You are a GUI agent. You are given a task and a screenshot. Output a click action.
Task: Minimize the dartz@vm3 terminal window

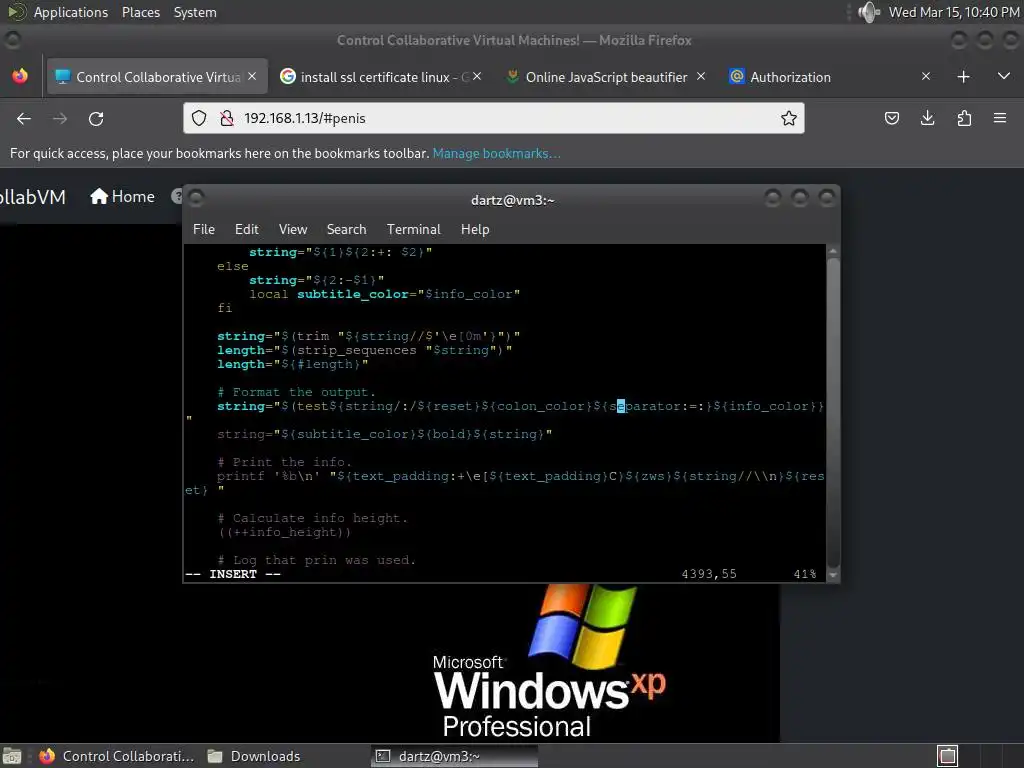(773, 198)
